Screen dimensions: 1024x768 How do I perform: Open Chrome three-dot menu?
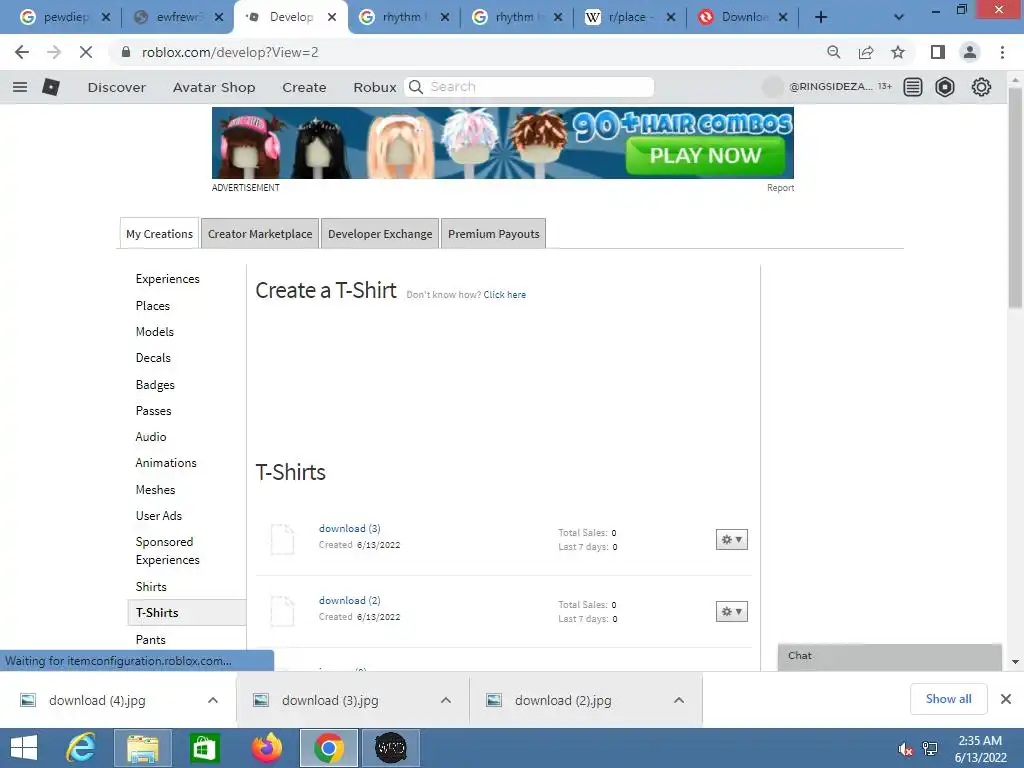coord(1002,52)
